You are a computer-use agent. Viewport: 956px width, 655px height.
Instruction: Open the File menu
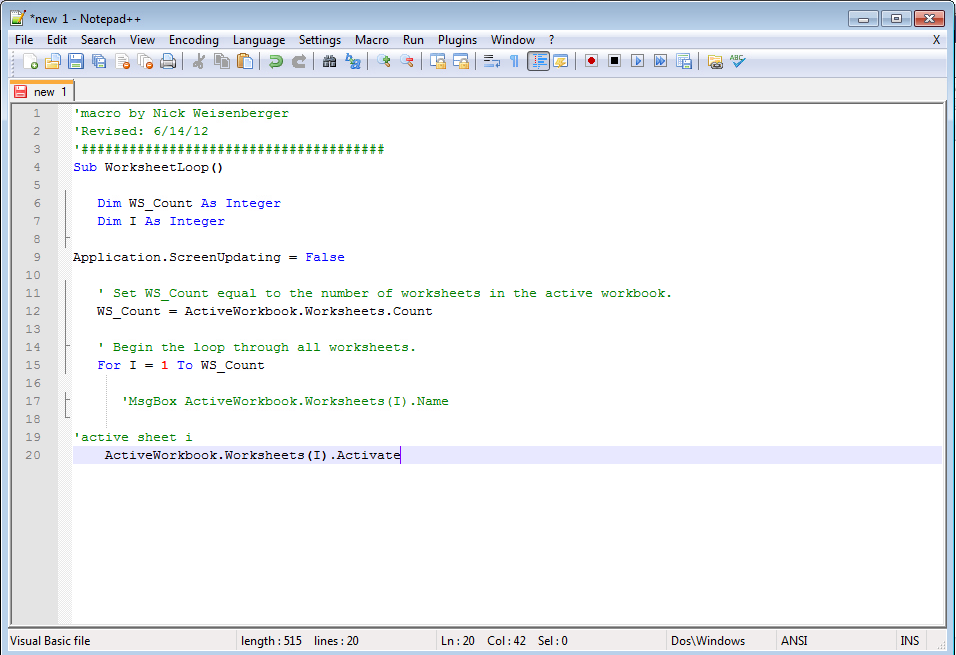tap(24, 40)
